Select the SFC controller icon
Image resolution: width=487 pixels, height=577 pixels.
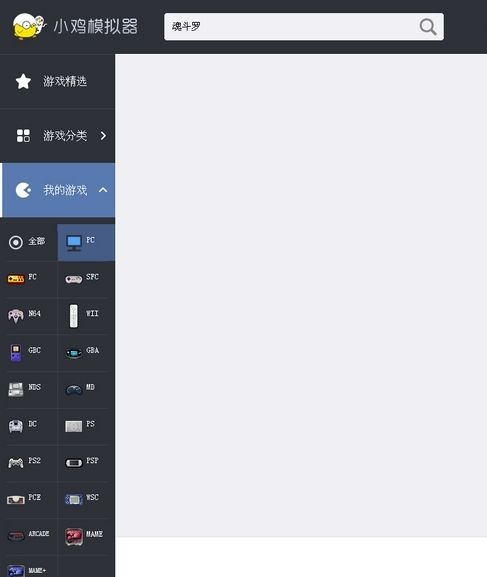(74, 279)
